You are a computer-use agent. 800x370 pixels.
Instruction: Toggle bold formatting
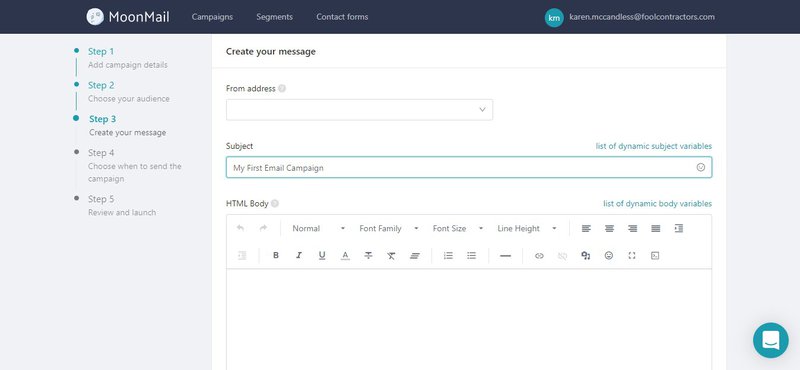coord(276,256)
